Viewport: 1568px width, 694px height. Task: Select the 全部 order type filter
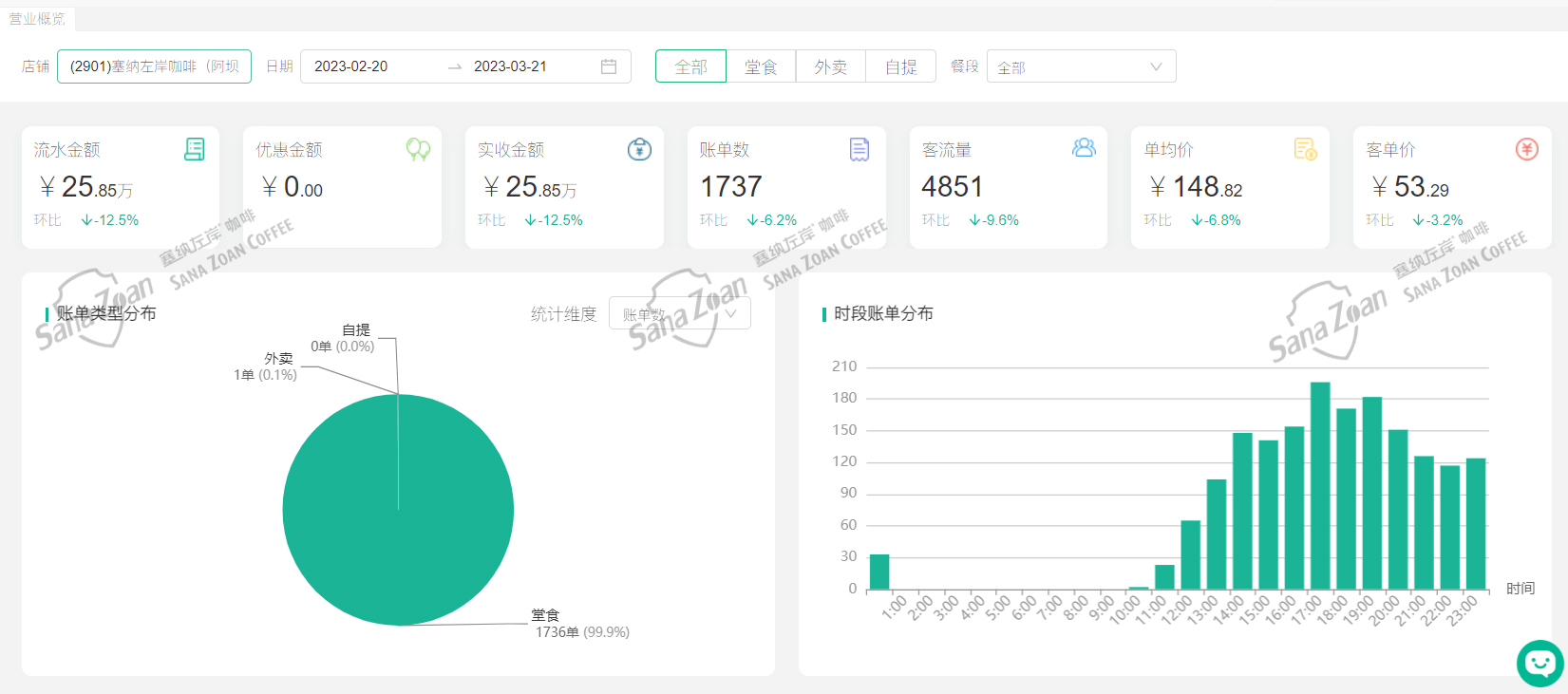pos(690,66)
